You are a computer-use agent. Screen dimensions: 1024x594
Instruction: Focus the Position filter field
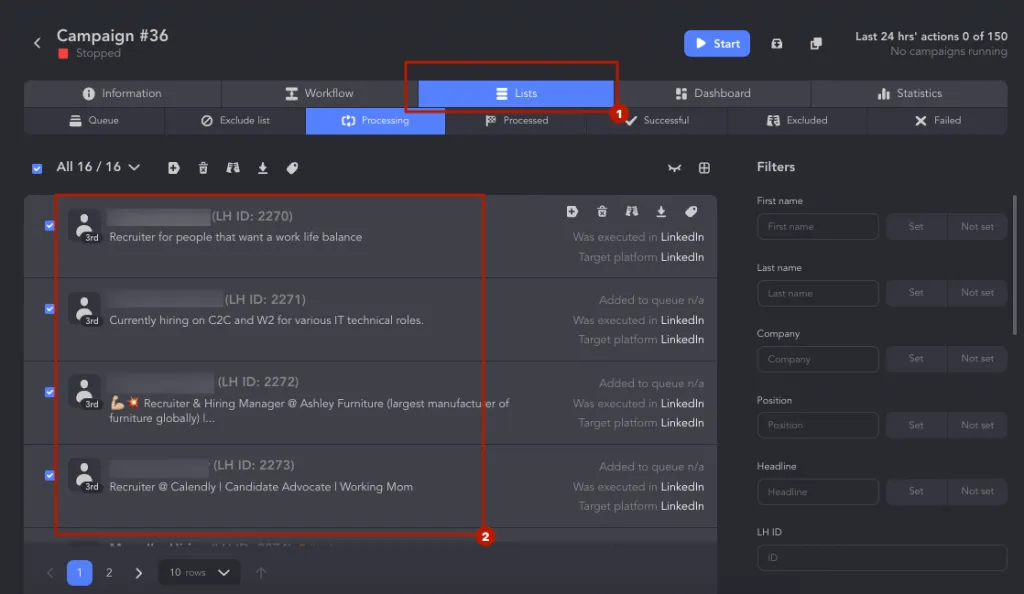tap(818, 426)
